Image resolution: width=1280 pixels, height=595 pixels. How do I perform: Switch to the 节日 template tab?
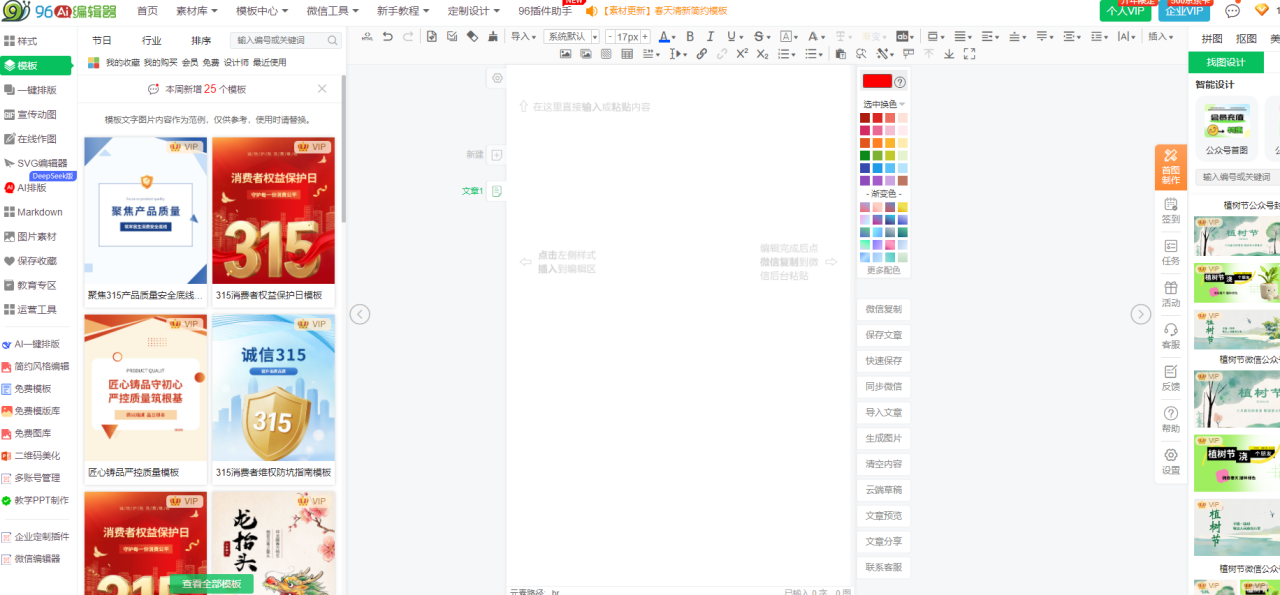pyautogui.click(x=102, y=41)
